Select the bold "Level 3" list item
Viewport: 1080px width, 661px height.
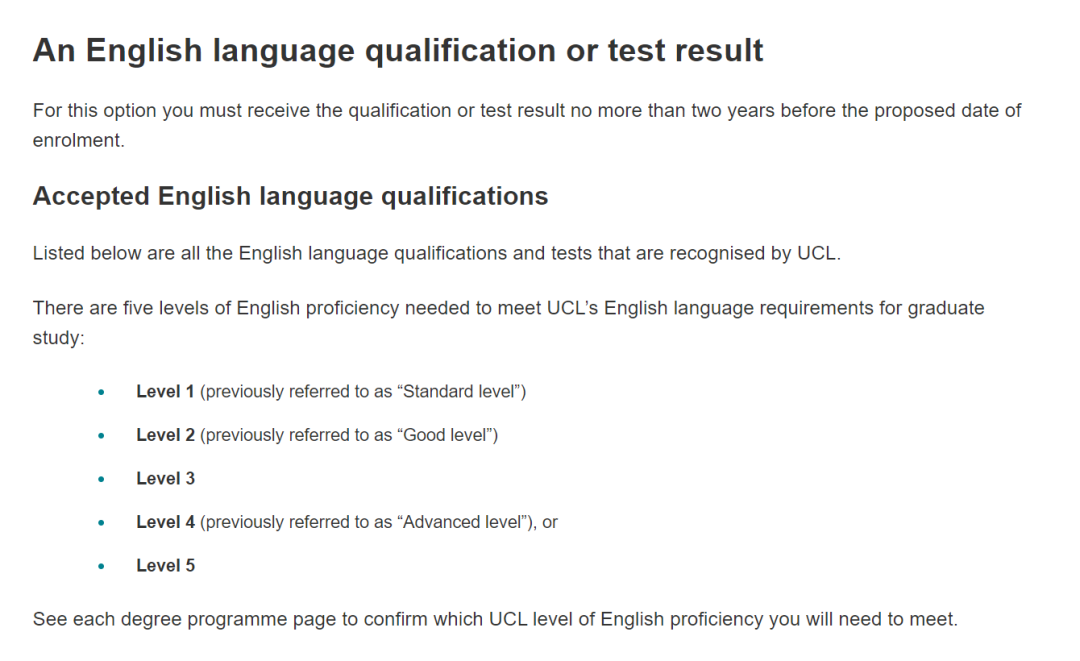pyautogui.click(x=165, y=479)
